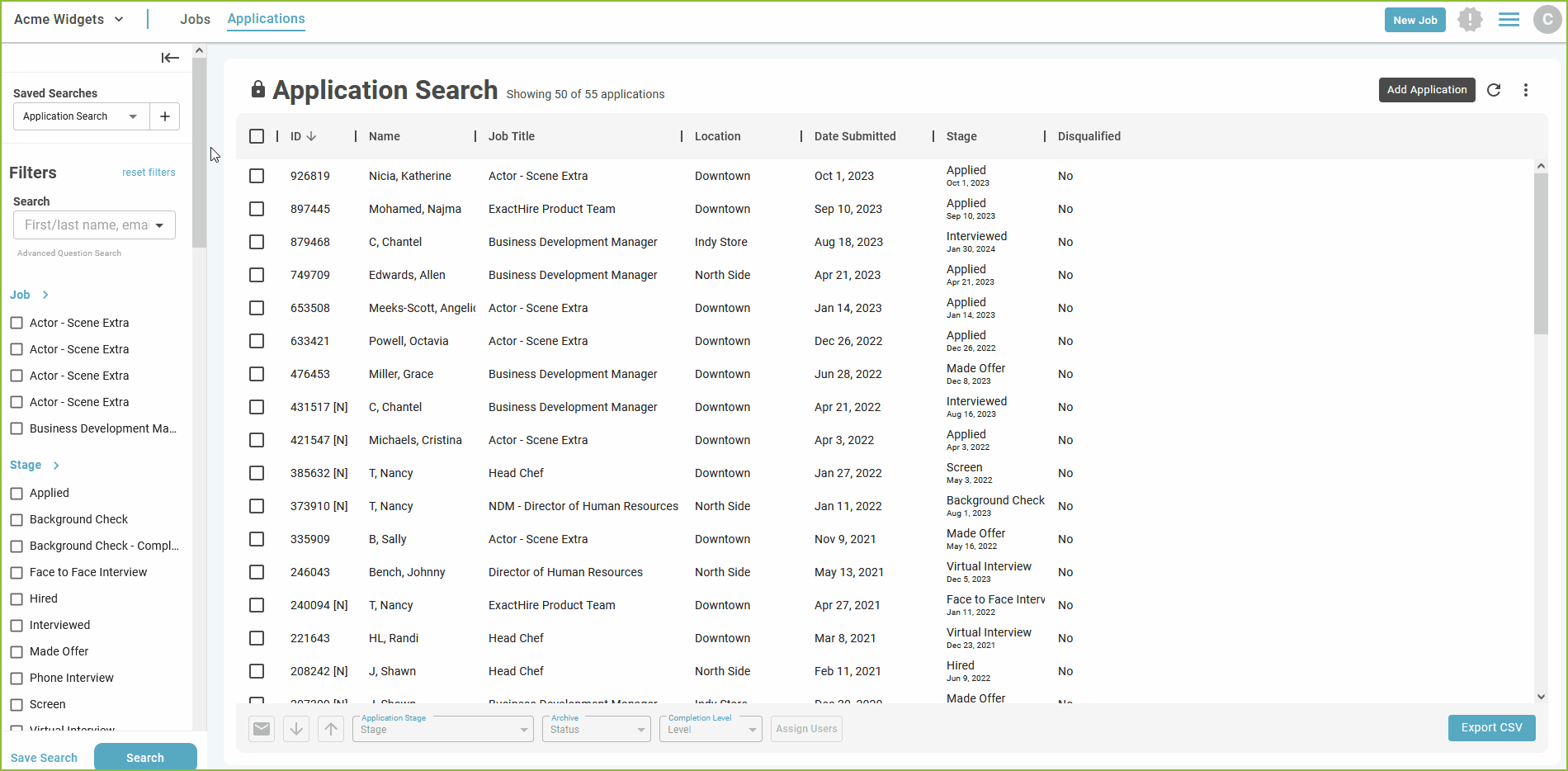The height and width of the screenshot is (771, 1568).
Task: Expand the Acme Widgets company dropdown
Action: [x=69, y=19]
